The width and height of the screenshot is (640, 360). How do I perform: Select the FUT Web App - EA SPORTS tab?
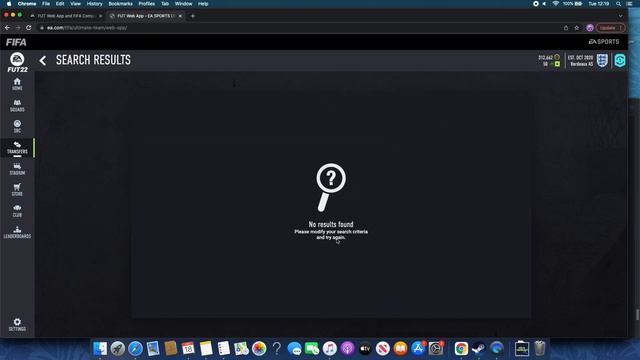coord(146,16)
